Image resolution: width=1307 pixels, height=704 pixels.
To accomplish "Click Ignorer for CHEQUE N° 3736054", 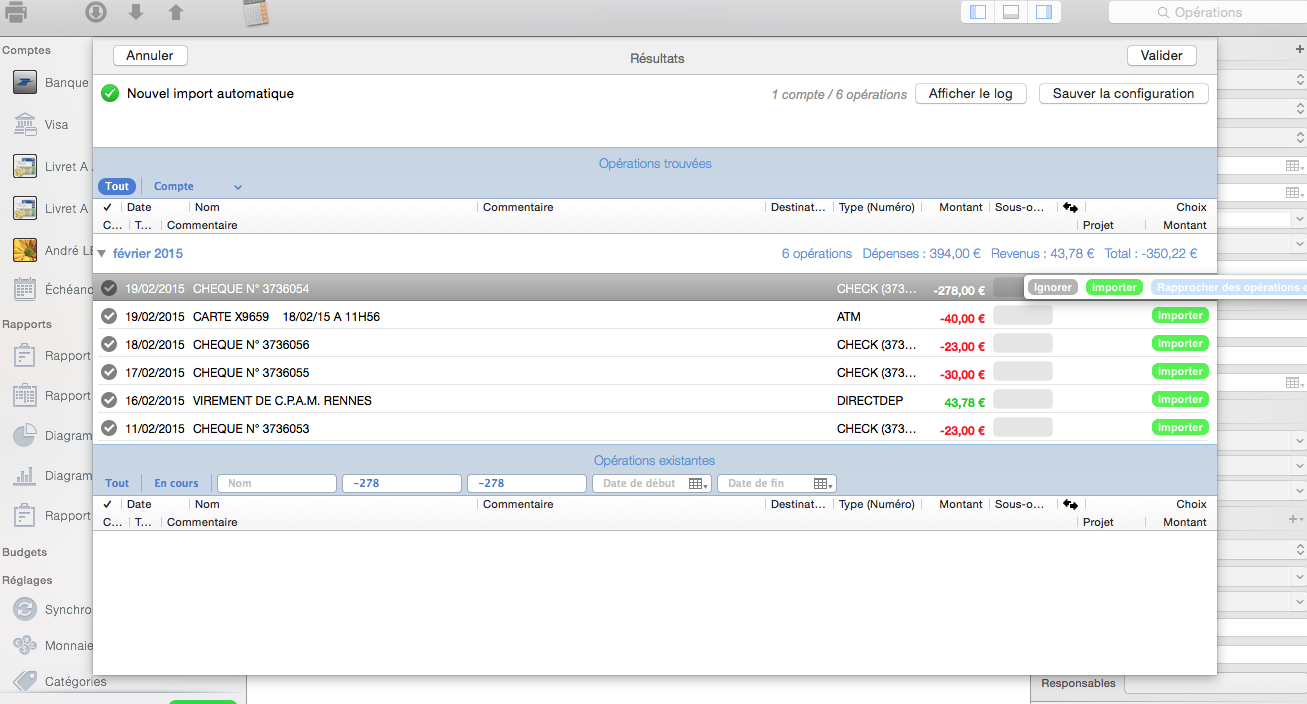I will click(x=1053, y=287).
